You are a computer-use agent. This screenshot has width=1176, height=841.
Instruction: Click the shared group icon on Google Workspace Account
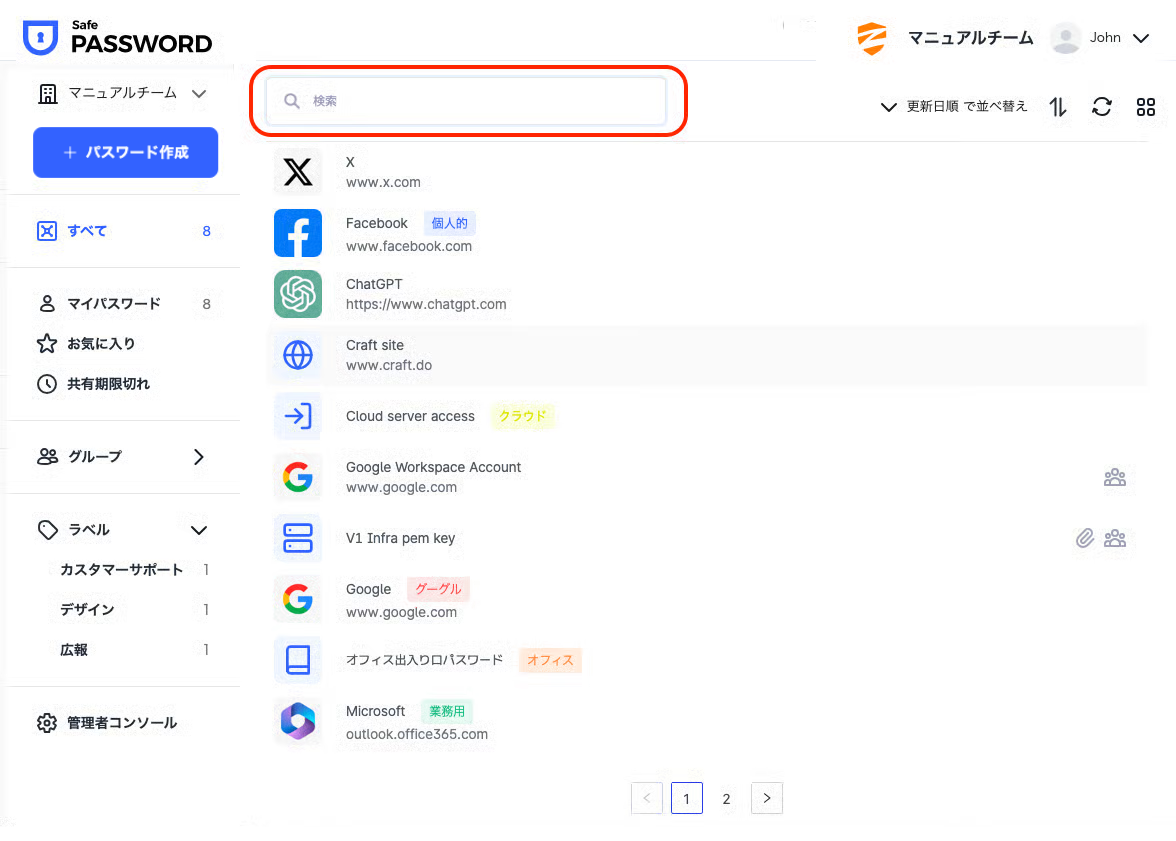tap(1115, 477)
